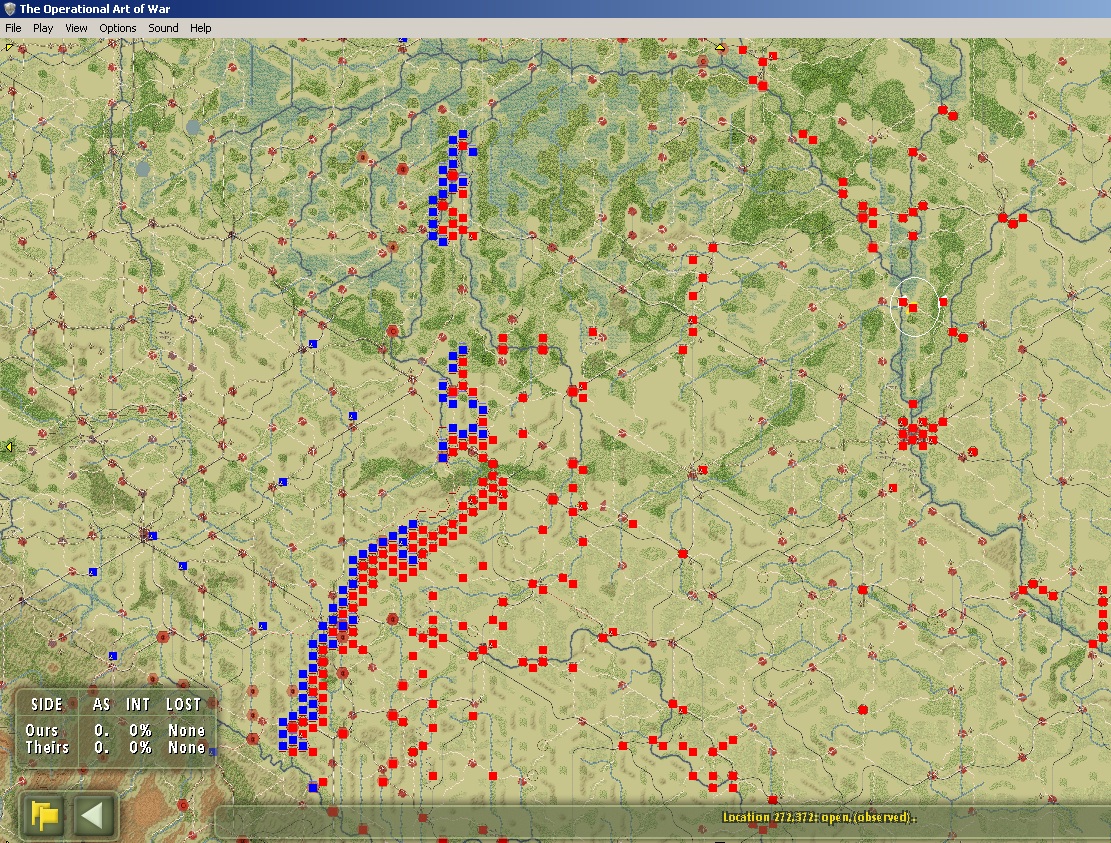
Task: Click the yellow double-flag button
Action: tap(44, 815)
